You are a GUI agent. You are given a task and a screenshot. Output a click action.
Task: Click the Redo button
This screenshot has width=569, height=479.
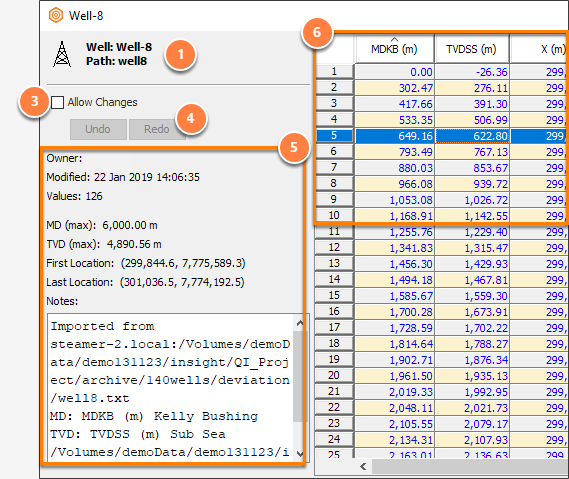click(x=157, y=129)
